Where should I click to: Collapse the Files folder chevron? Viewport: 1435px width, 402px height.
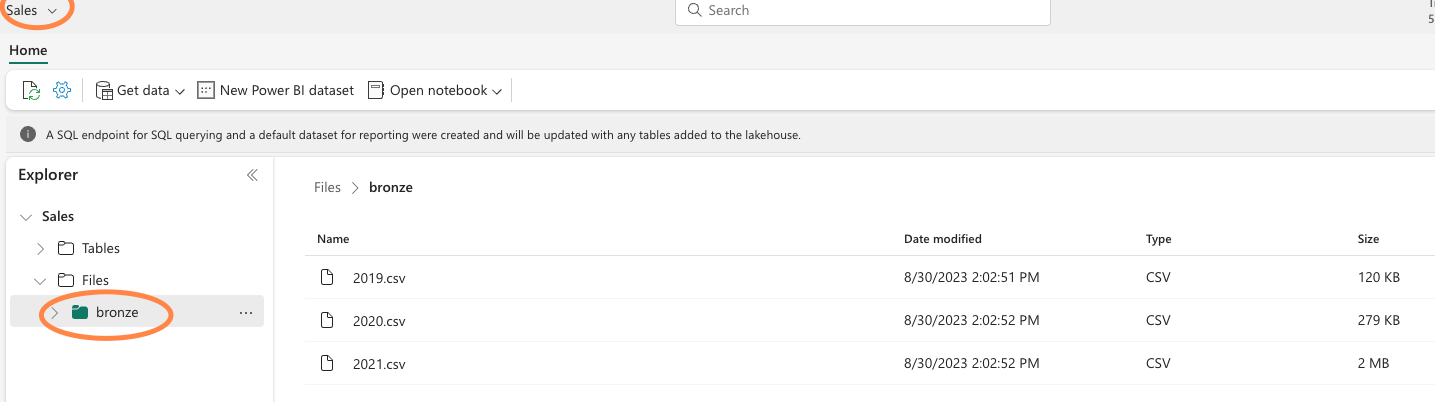(x=40, y=280)
